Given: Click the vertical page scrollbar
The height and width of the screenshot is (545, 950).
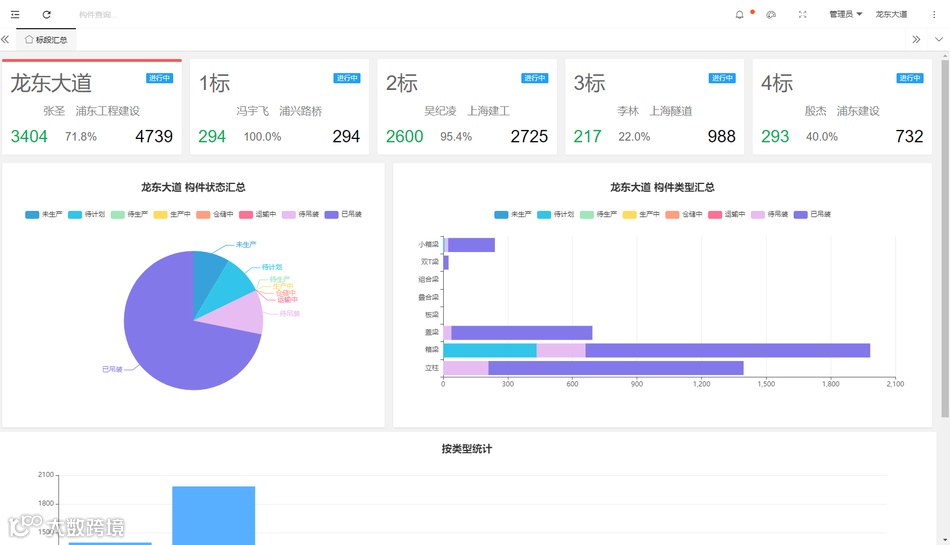Looking at the screenshot, I should [x=945, y=238].
